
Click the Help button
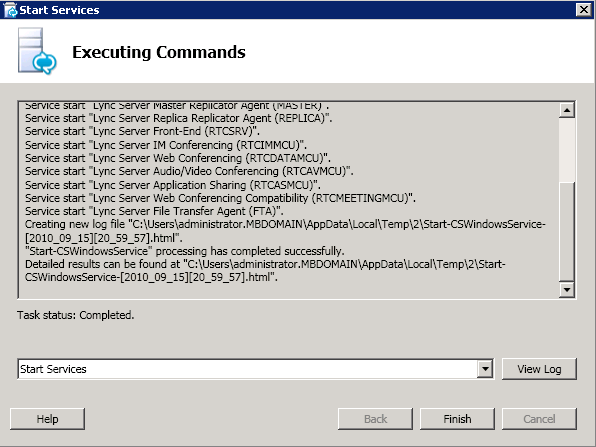(x=48, y=419)
